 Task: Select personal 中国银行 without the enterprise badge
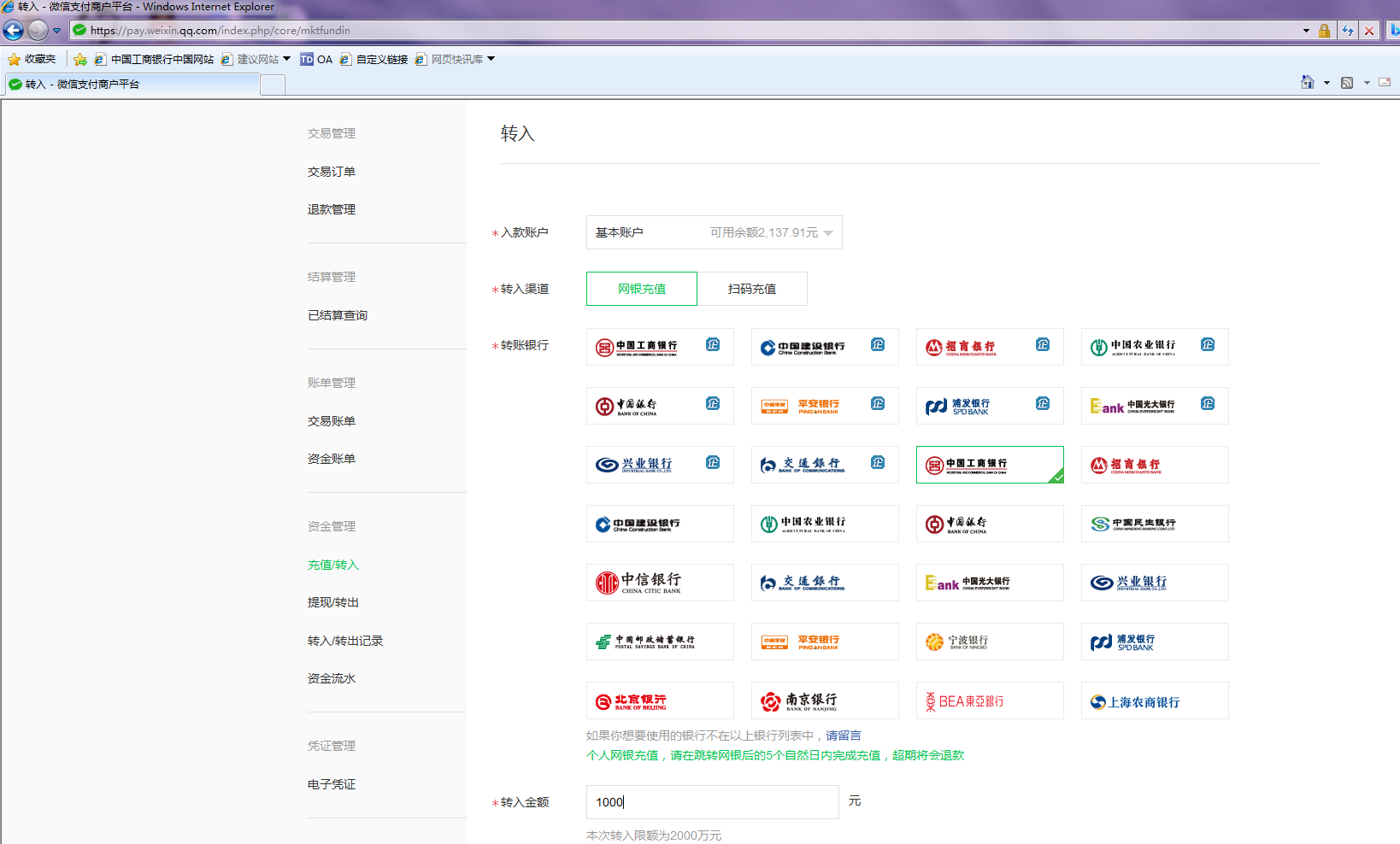[990, 524]
